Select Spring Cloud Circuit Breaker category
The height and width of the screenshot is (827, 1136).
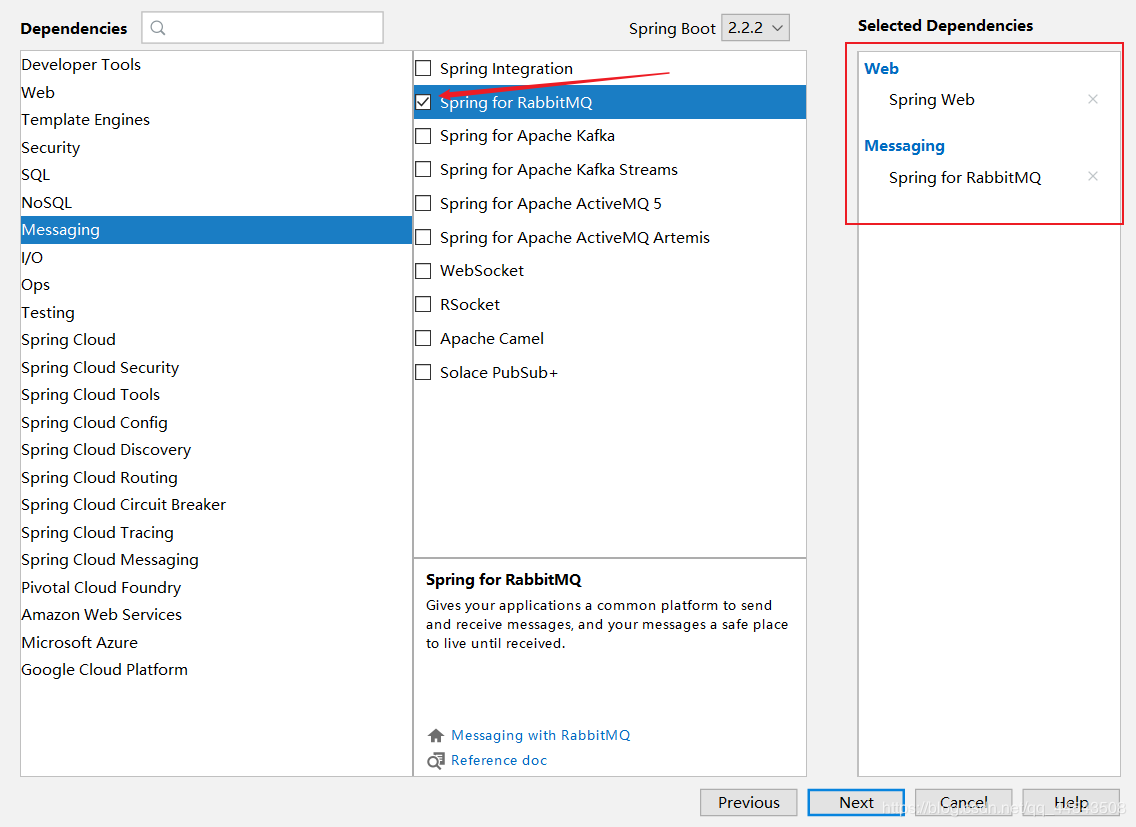pyautogui.click(x=216, y=505)
